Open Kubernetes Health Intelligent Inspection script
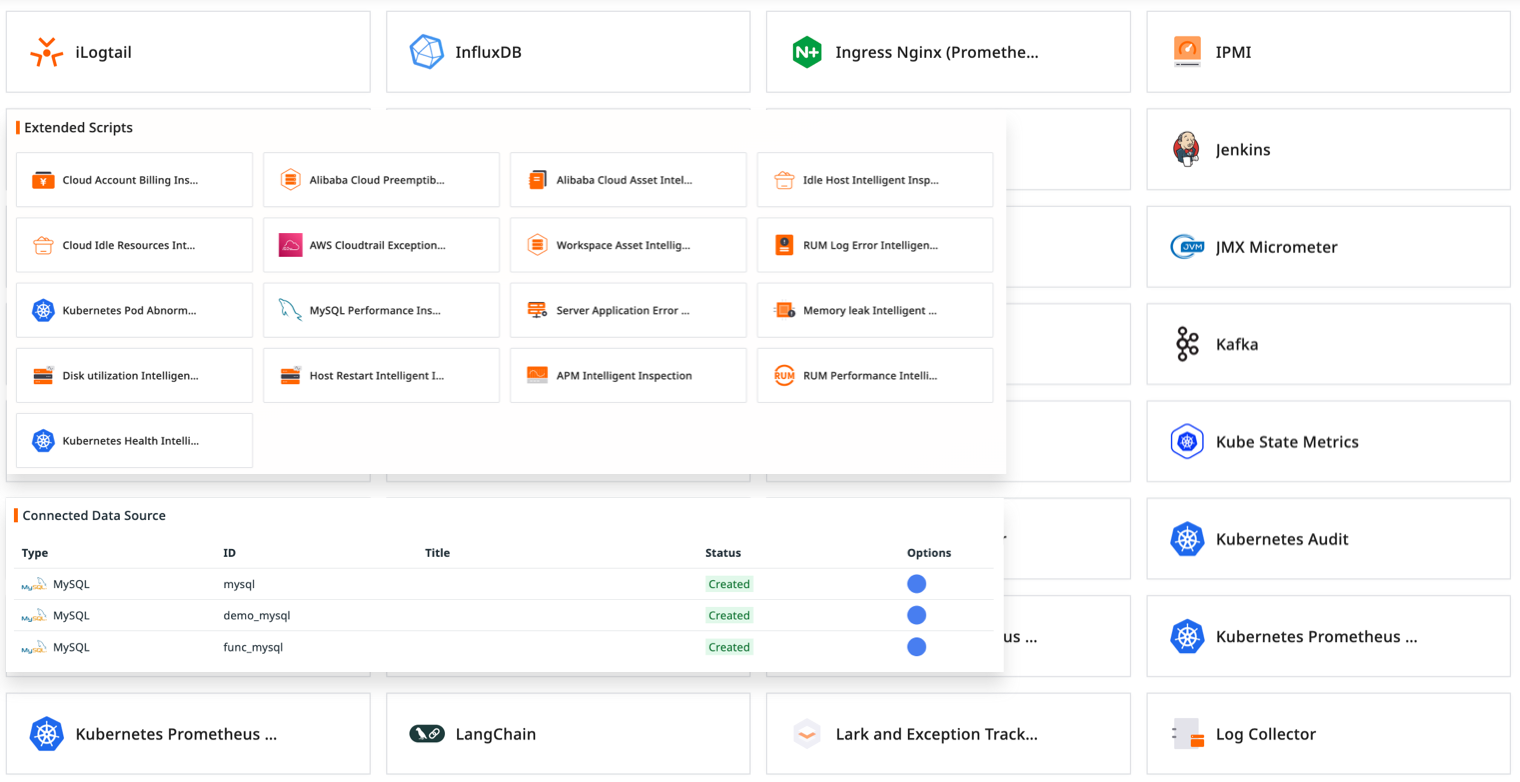The image size is (1520, 782). point(134,440)
